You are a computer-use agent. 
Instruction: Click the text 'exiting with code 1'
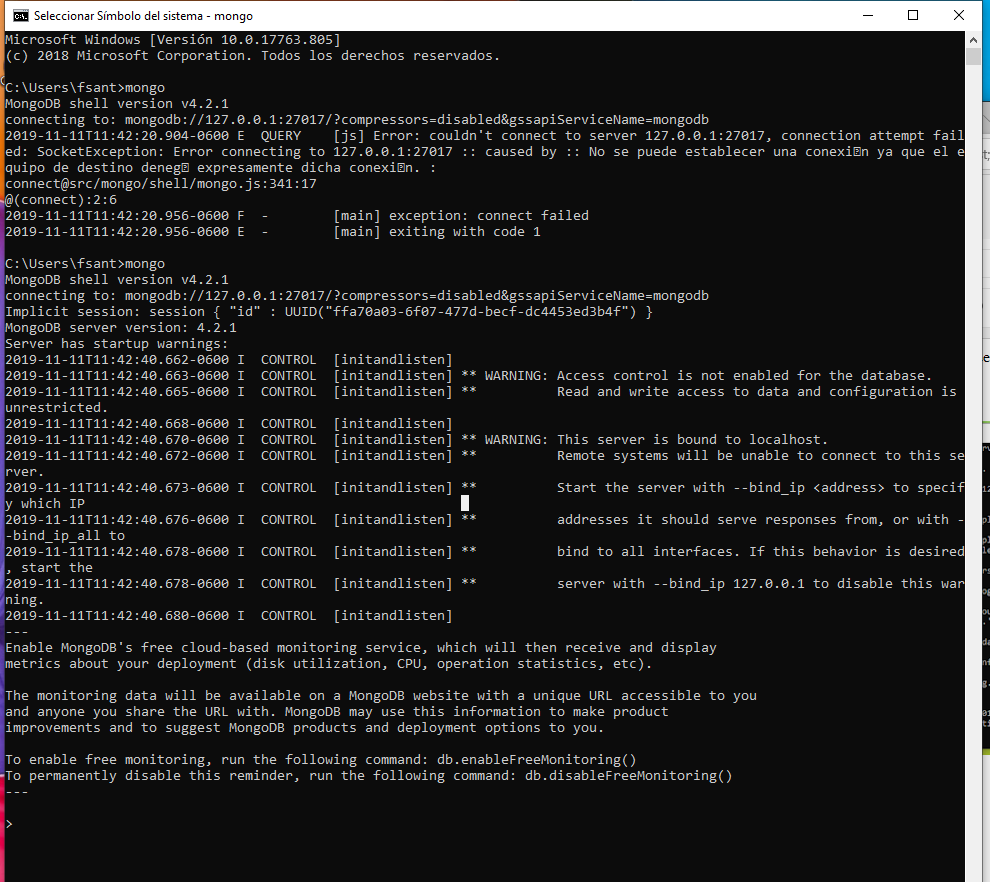pyautogui.click(x=465, y=232)
